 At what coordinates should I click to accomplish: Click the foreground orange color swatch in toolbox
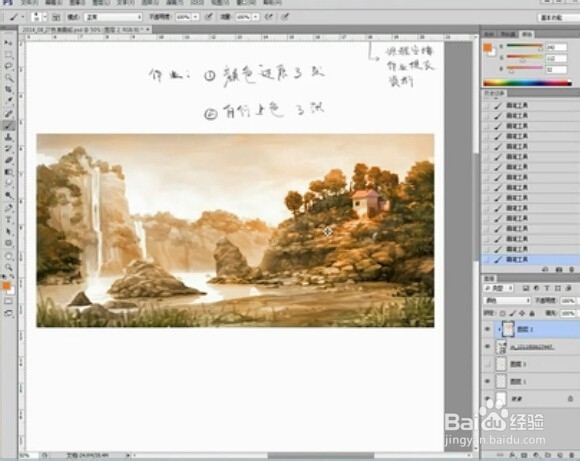coord(6,286)
